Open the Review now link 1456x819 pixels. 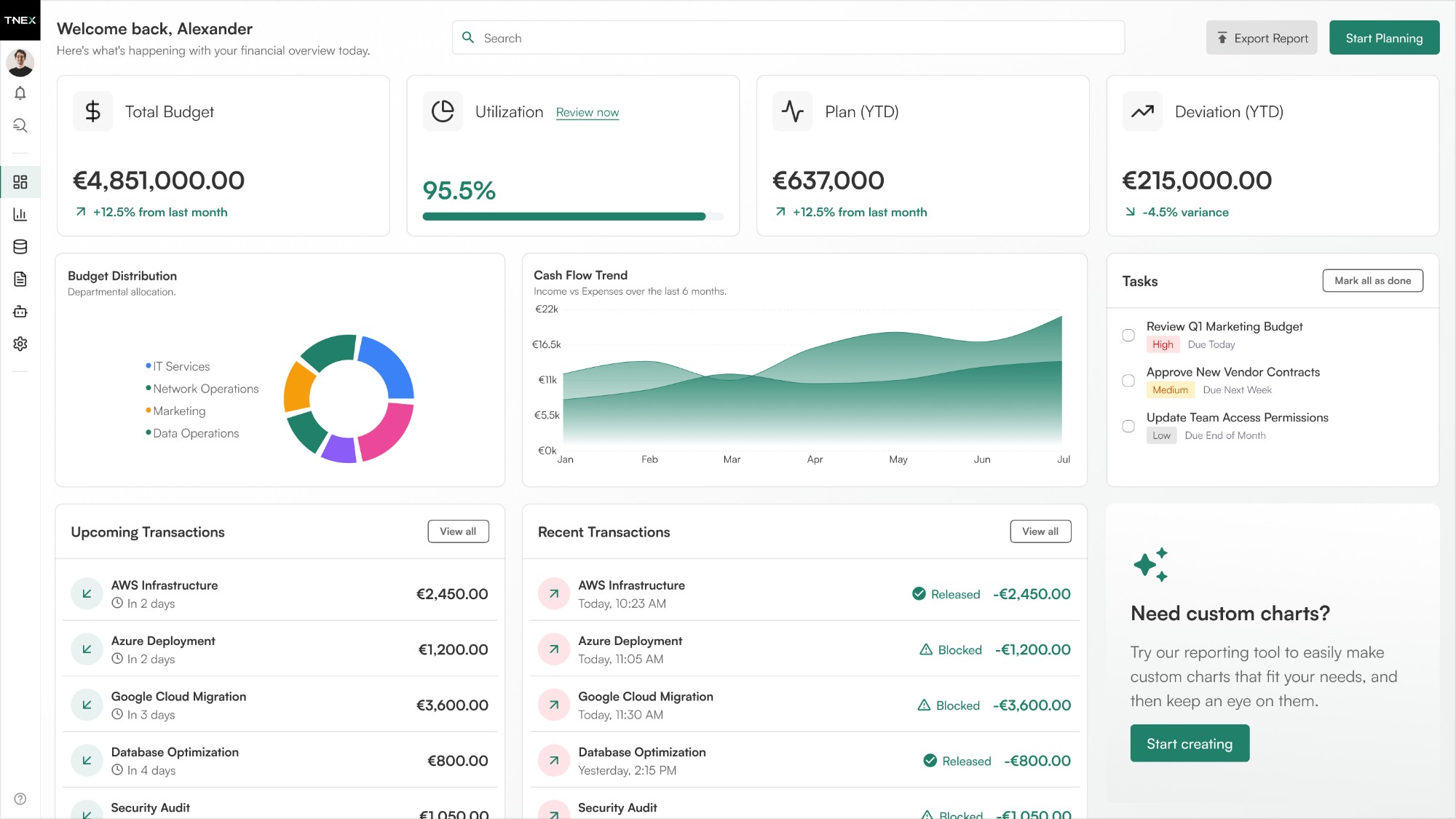click(x=587, y=112)
